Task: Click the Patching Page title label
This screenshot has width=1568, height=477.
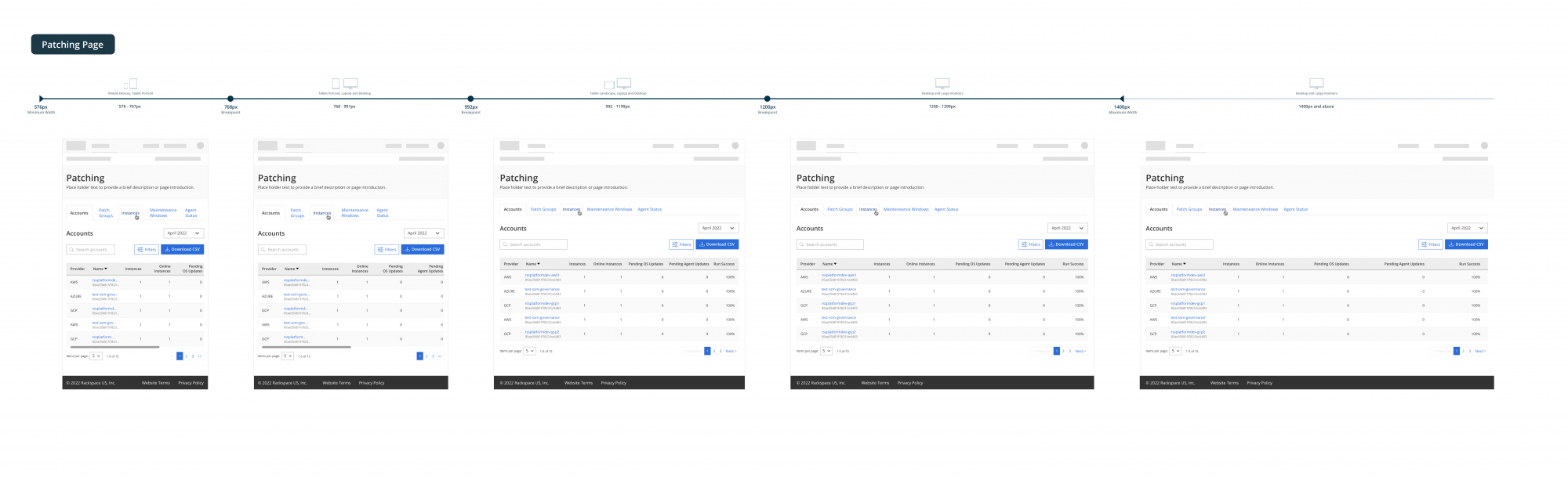Action: click(x=73, y=45)
